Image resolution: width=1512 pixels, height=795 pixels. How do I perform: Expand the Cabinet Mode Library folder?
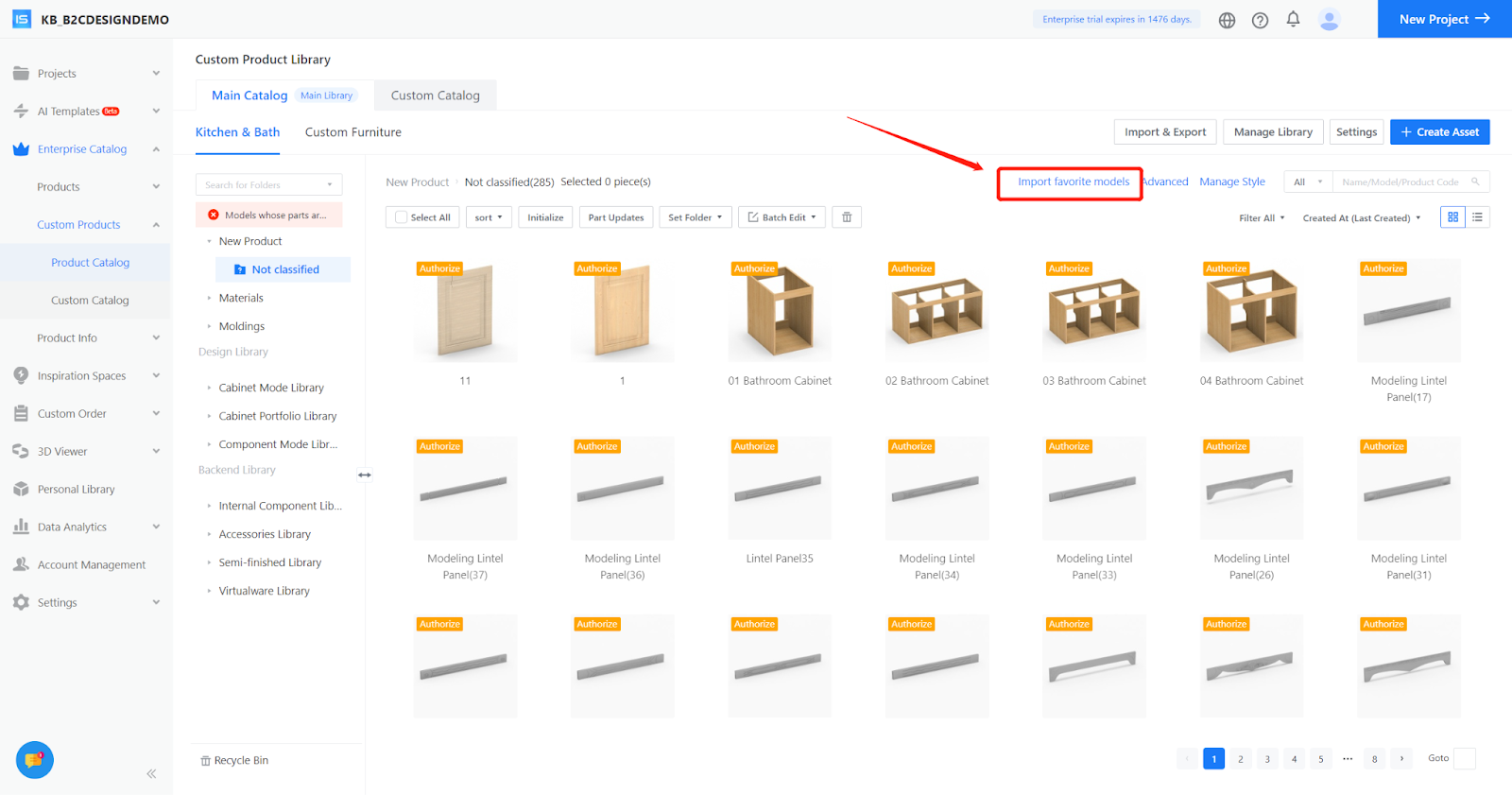click(x=209, y=388)
